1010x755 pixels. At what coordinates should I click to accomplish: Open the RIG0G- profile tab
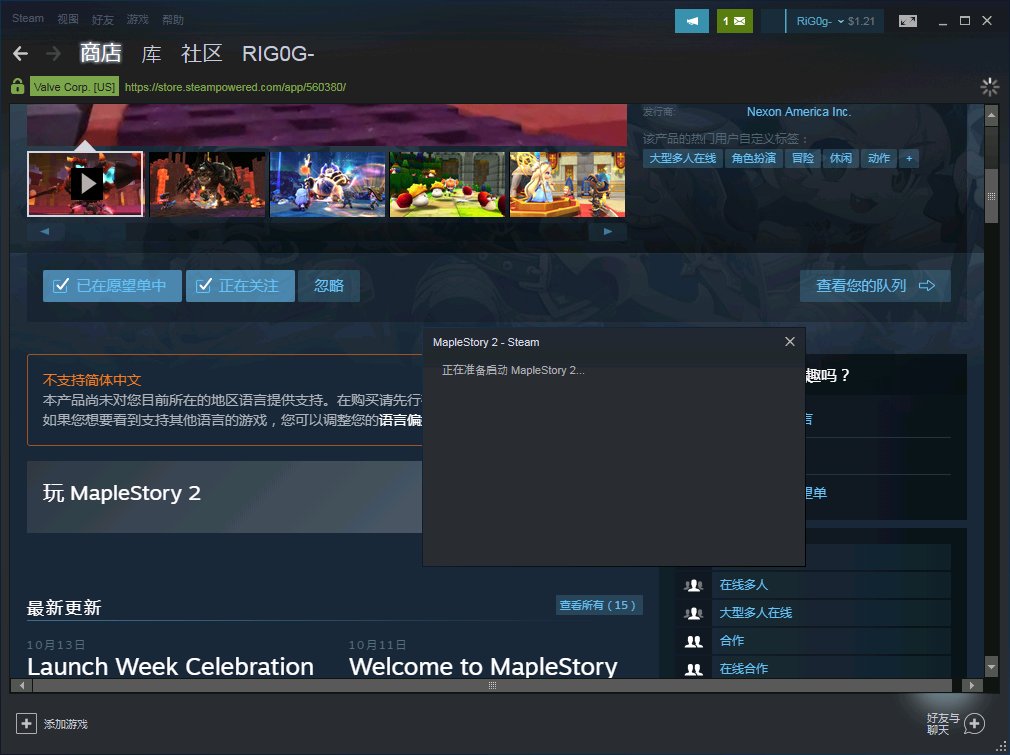coord(278,53)
